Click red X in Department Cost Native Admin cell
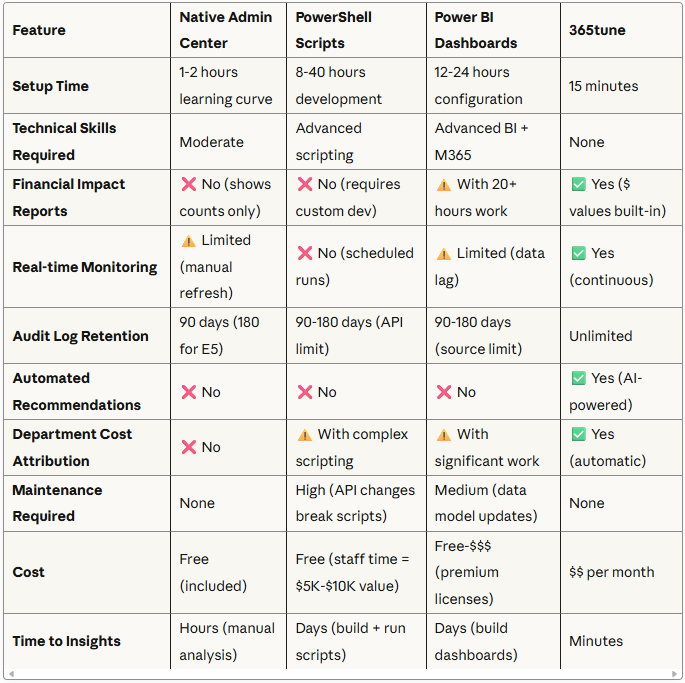685x683 pixels. coord(188,448)
